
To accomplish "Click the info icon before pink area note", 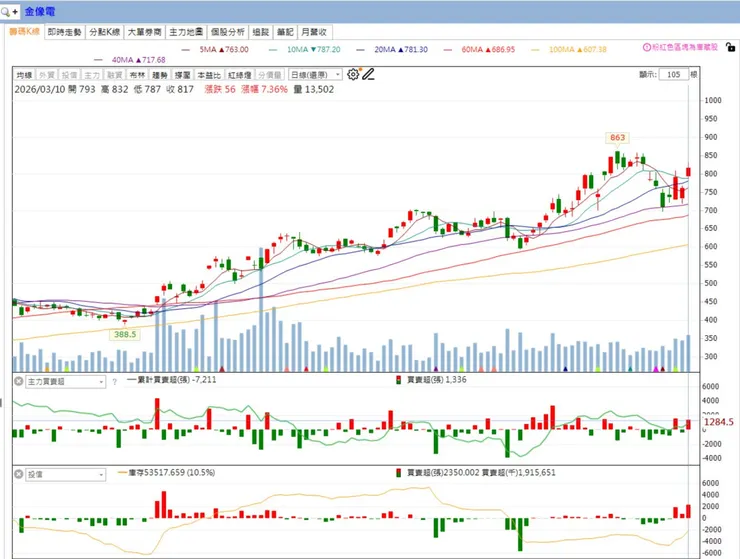I will 647,47.
